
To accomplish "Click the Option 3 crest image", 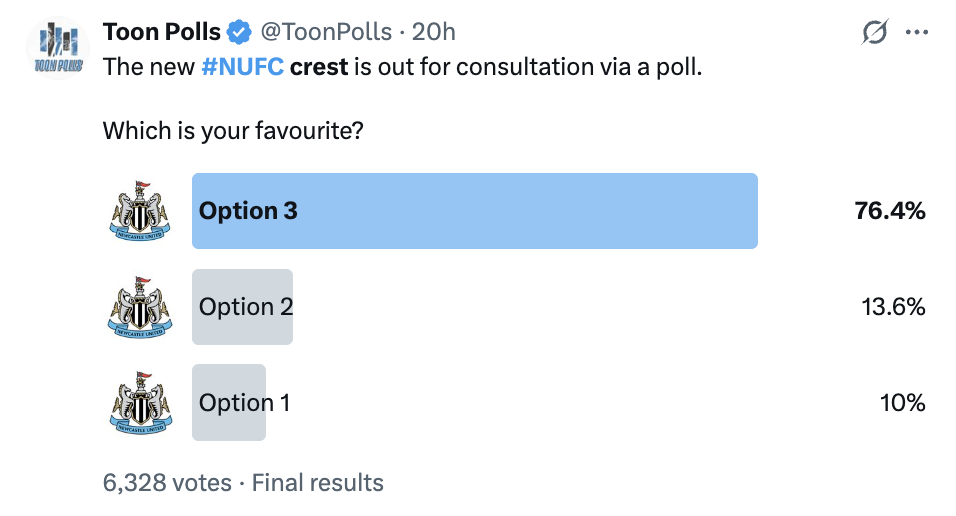I will pos(140,211).
